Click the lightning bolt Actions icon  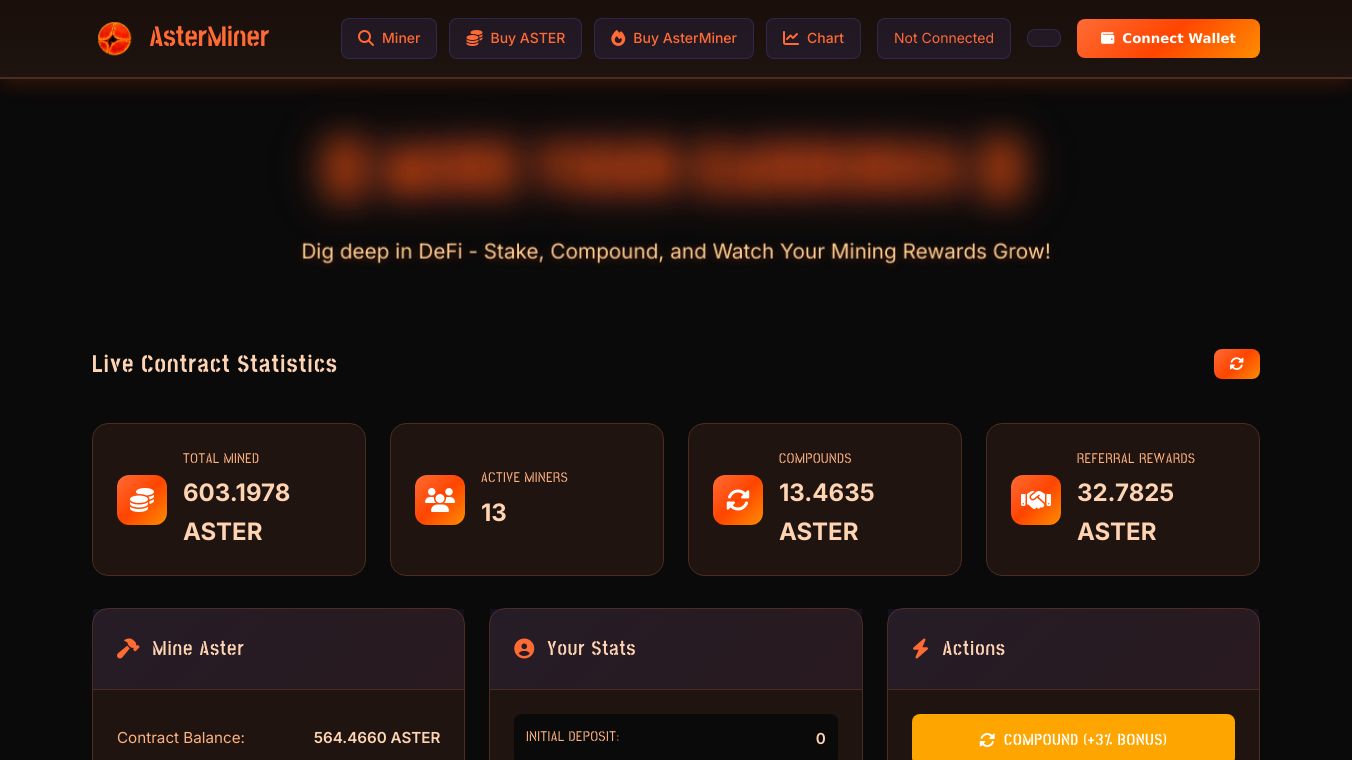click(921, 648)
